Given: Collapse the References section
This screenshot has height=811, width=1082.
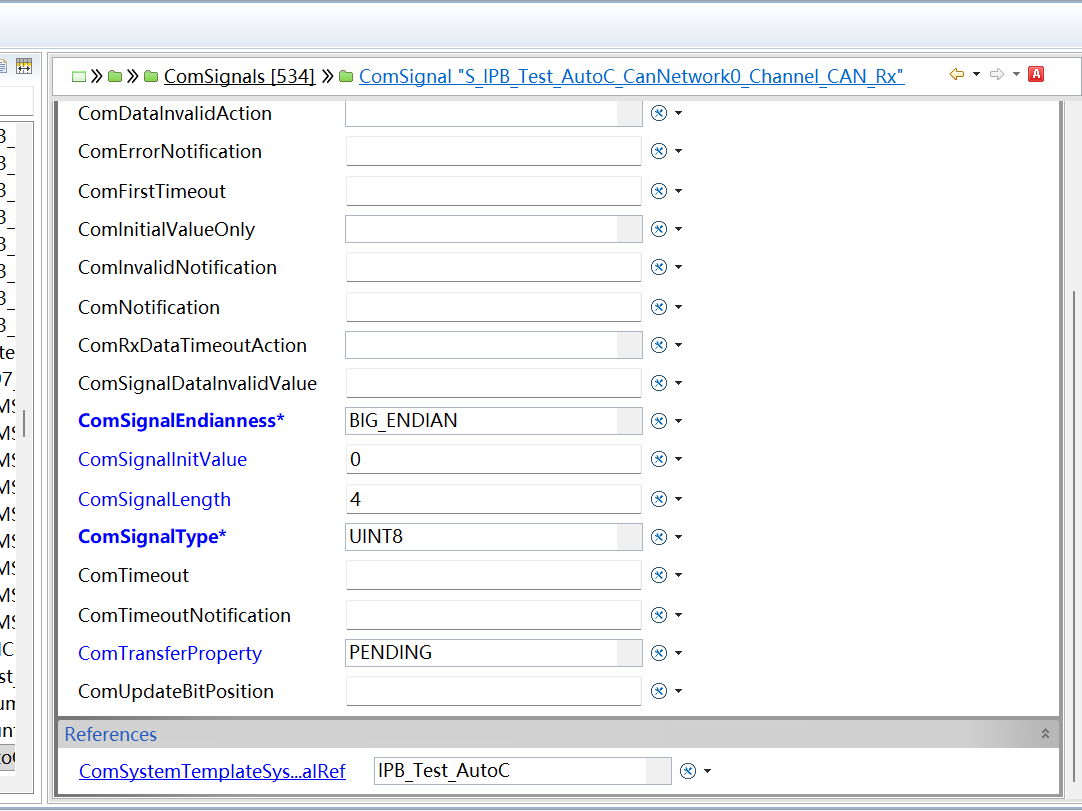Looking at the screenshot, I should click(1045, 734).
